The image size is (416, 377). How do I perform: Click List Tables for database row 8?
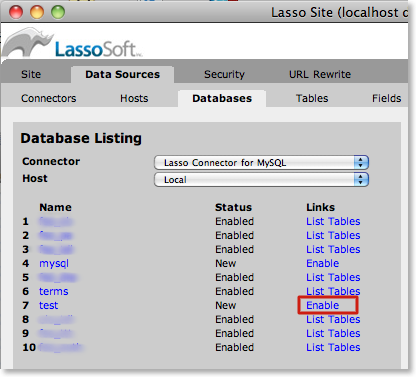click(x=333, y=319)
